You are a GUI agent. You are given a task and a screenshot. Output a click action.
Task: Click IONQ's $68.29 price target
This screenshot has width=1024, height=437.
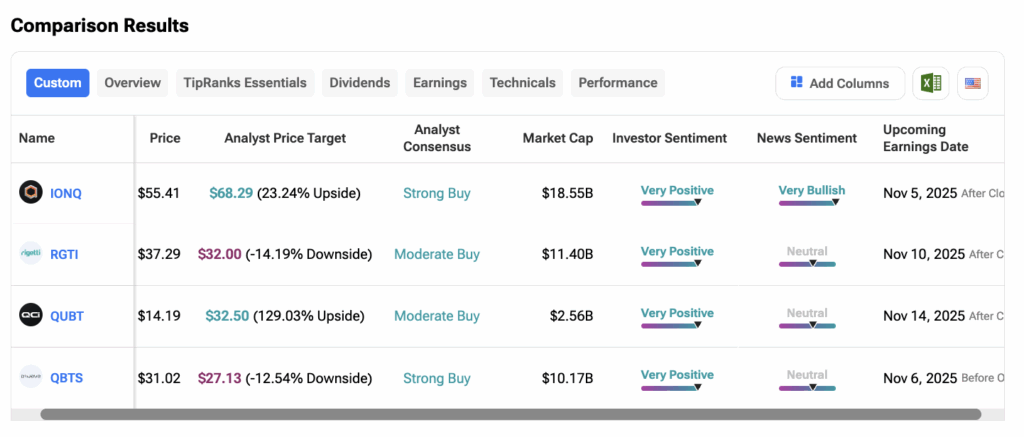pos(230,193)
